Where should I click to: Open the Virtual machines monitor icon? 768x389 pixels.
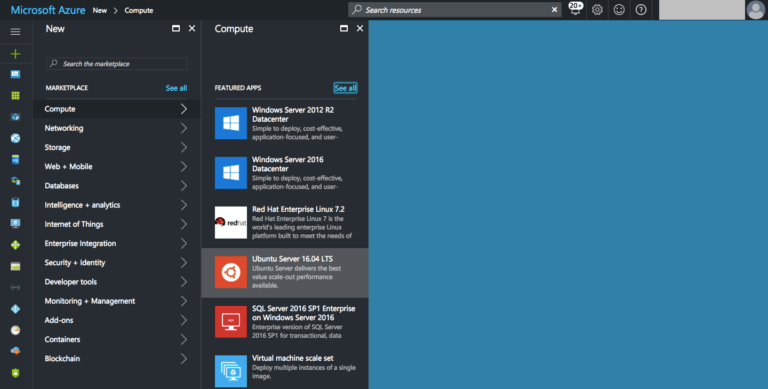click(15, 223)
